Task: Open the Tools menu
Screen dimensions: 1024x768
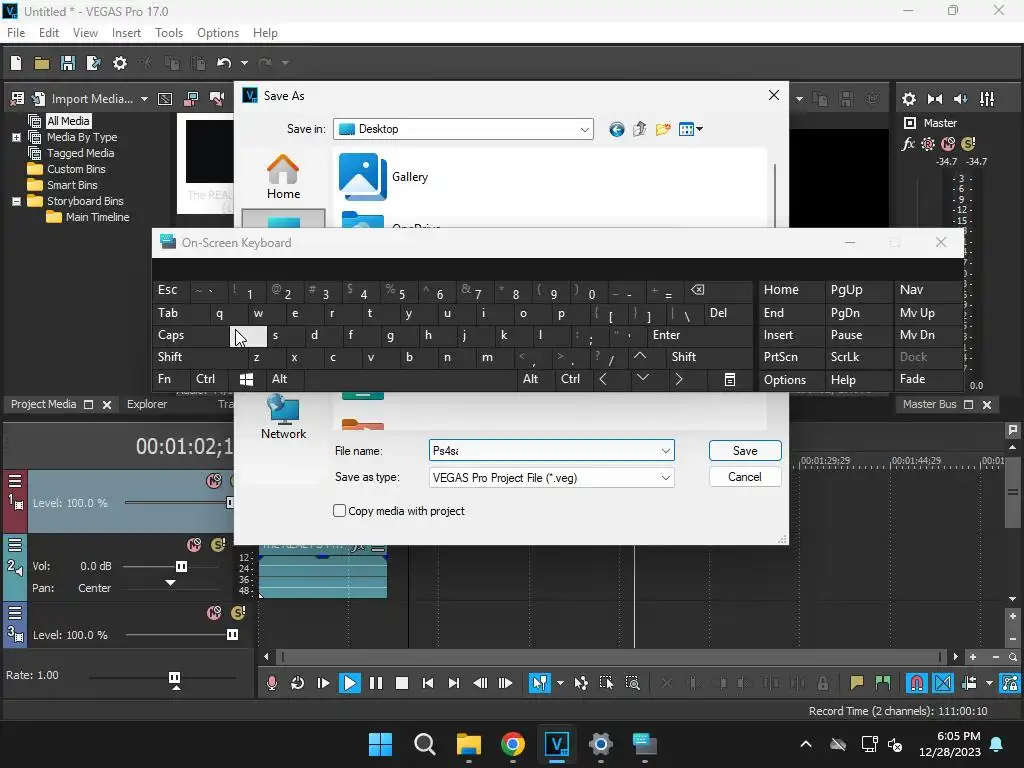Action: coord(168,33)
